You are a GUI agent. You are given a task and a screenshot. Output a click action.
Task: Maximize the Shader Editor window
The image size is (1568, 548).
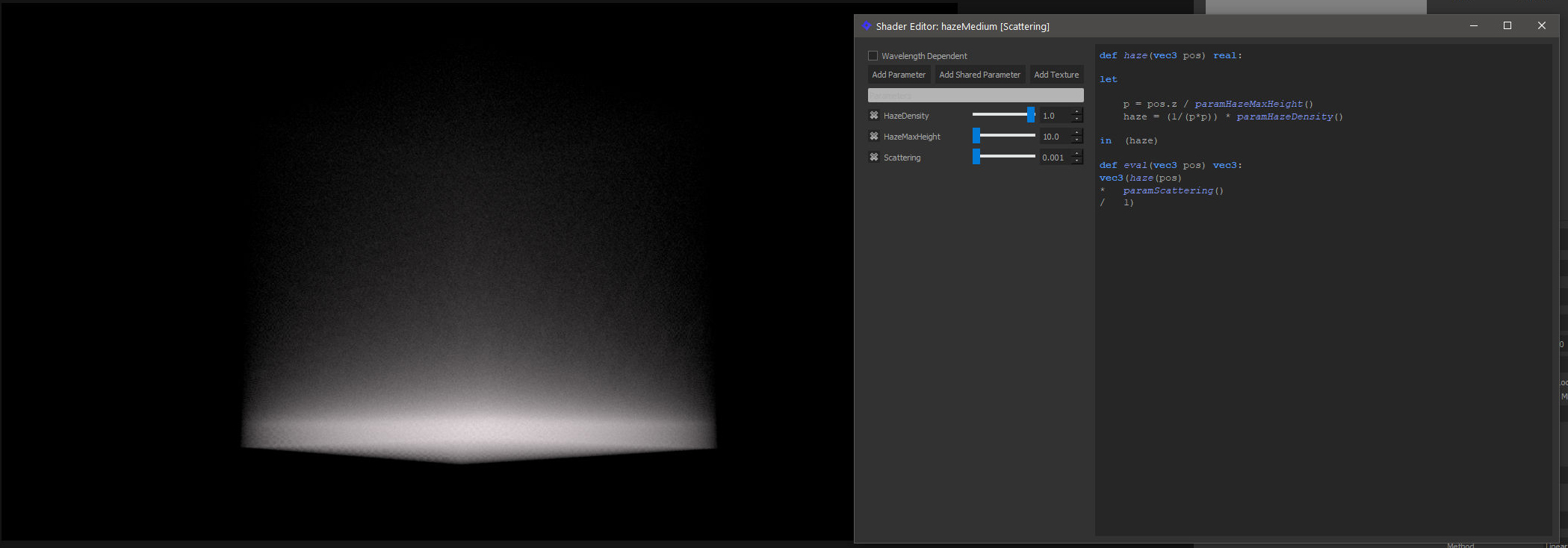[x=1507, y=25]
